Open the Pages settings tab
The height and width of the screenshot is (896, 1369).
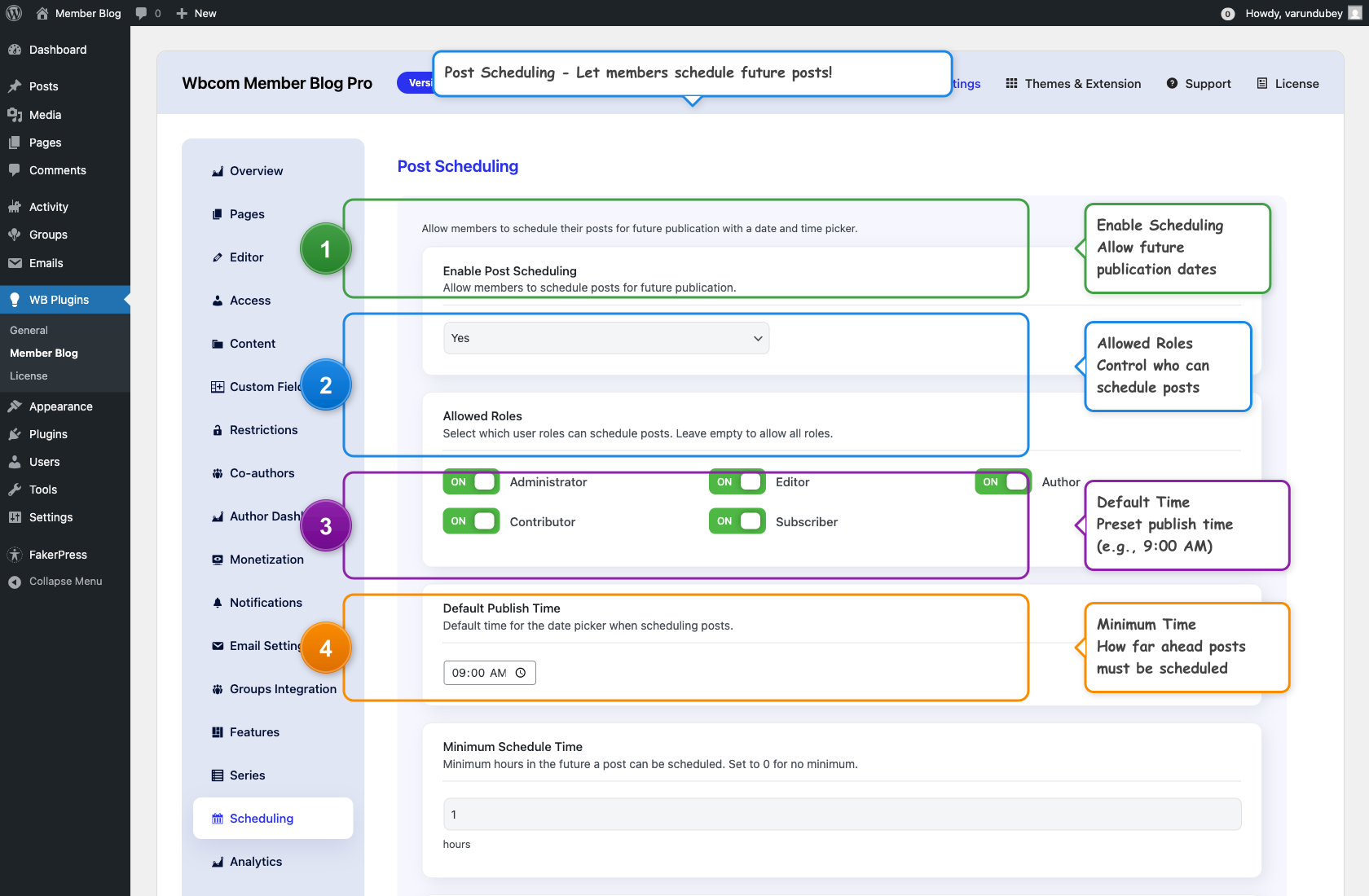[273, 214]
